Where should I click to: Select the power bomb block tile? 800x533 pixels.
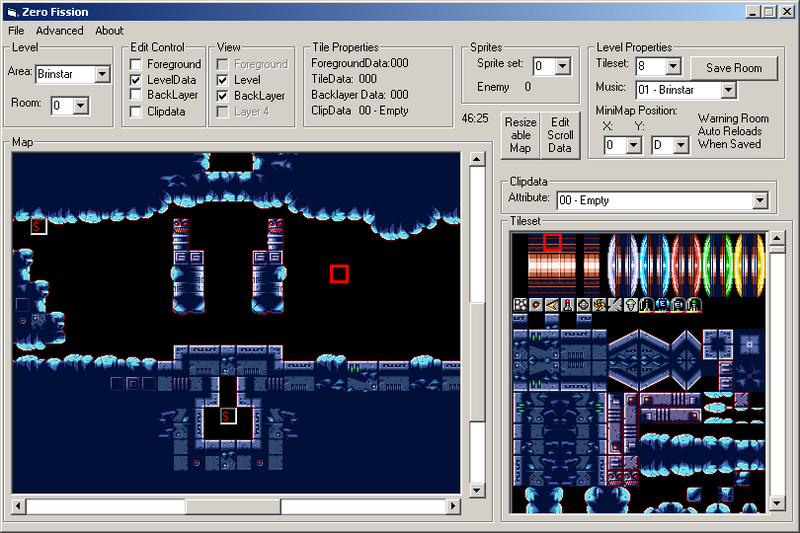(x=583, y=305)
